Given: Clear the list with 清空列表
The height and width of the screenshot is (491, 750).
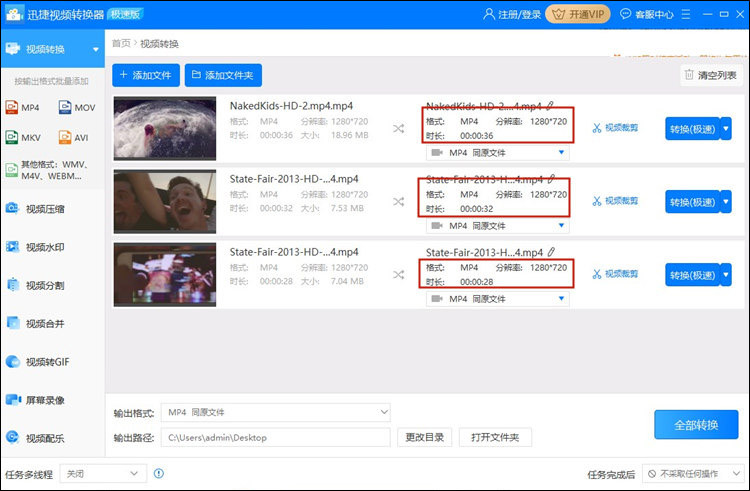Looking at the screenshot, I should point(711,75).
